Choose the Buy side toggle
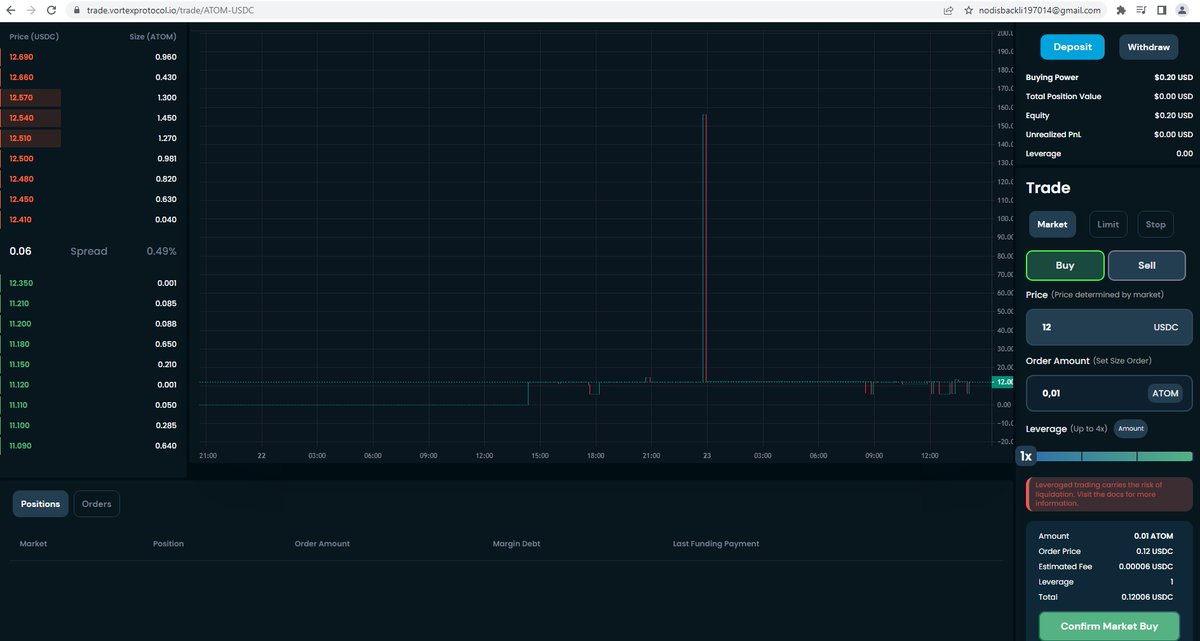 point(1065,266)
